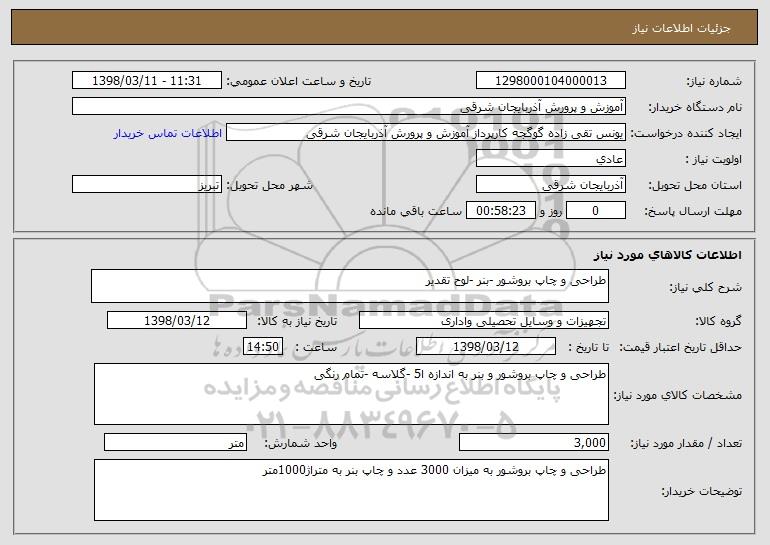Click the شرح کلی نیاز text box
The image size is (770, 545).
(350, 286)
